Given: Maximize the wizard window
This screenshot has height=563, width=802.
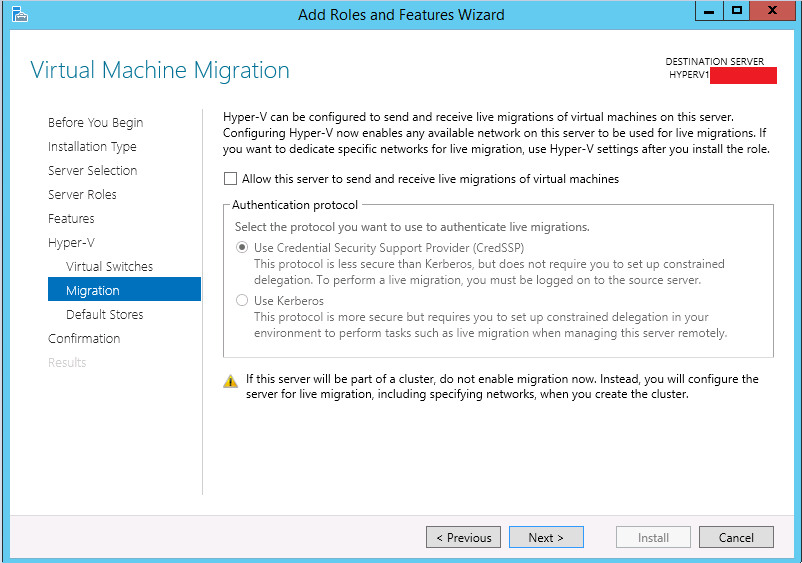Looking at the screenshot, I should (x=737, y=11).
